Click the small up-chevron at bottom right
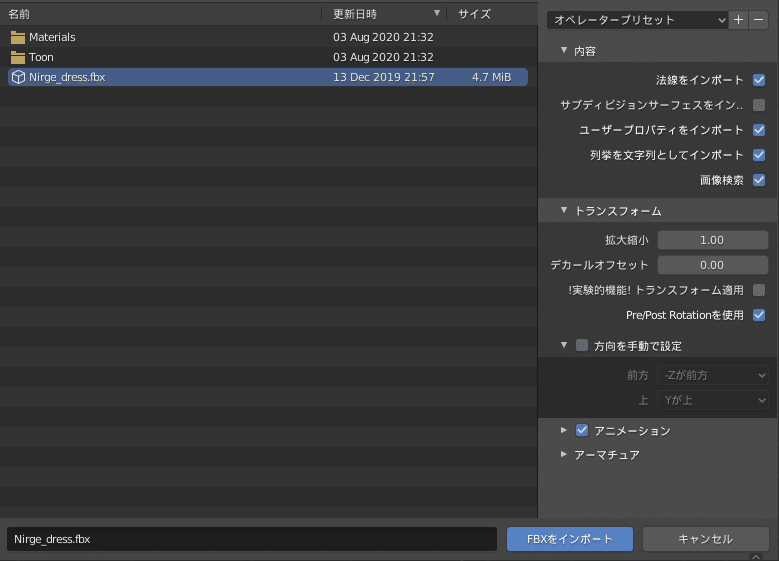The width and height of the screenshot is (779, 561). (x=756, y=557)
